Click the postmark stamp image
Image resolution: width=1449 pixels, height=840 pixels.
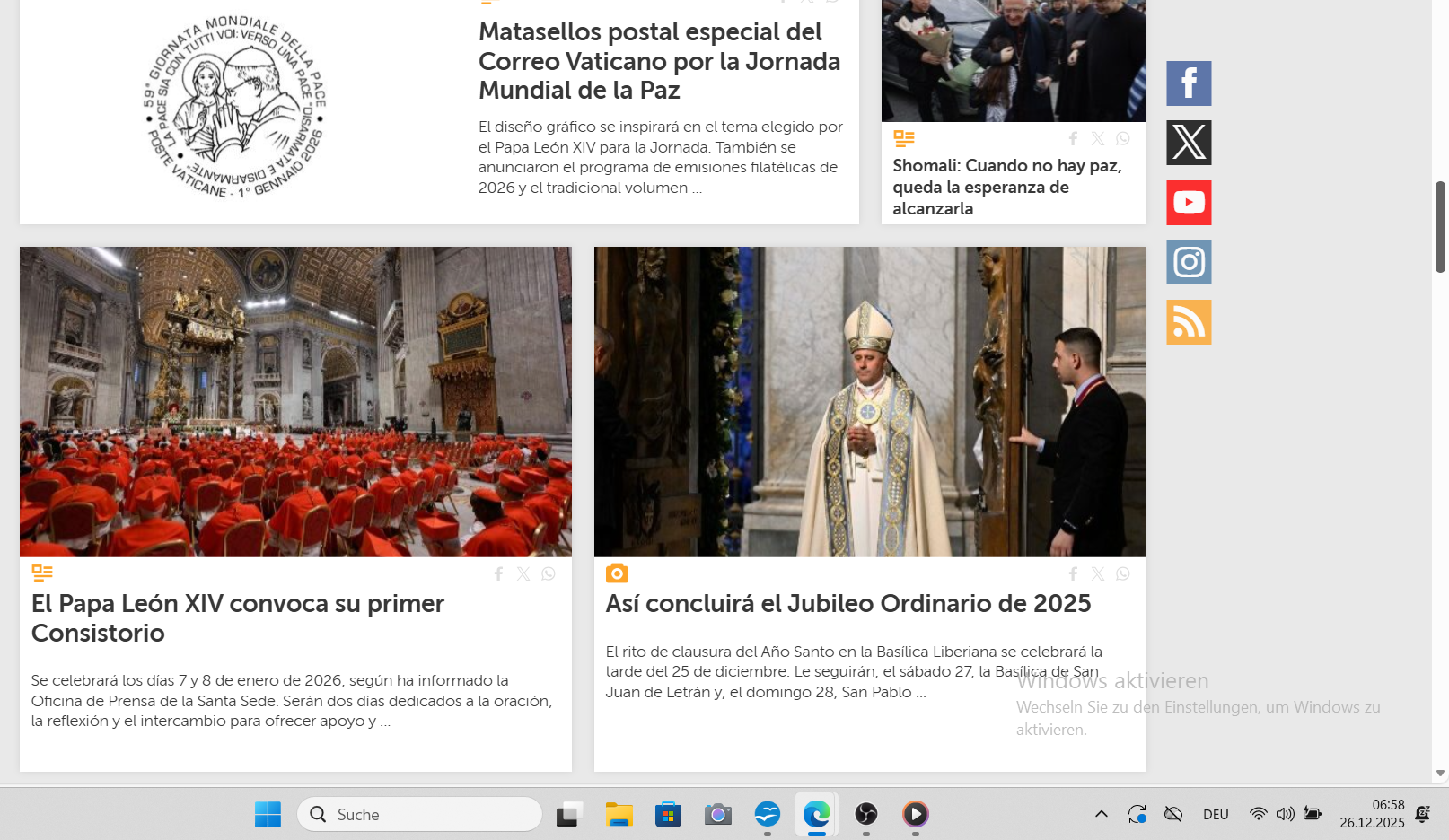click(x=236, y=108)
